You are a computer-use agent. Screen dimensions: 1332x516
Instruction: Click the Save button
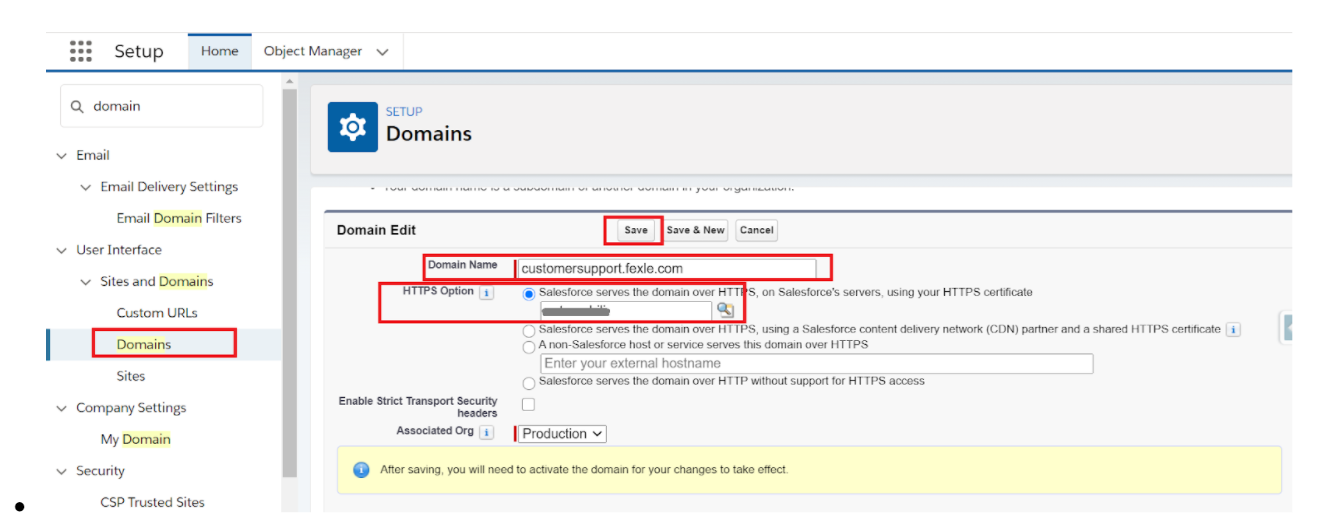[x=636, y=230]
